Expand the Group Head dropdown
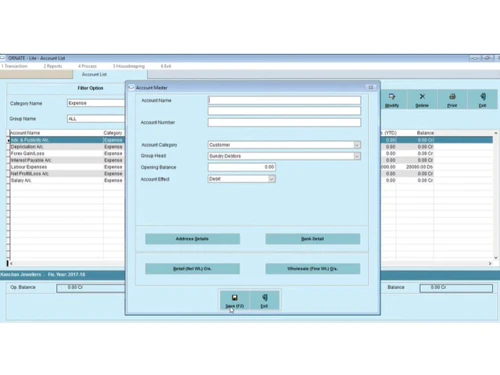 [357, 156]
